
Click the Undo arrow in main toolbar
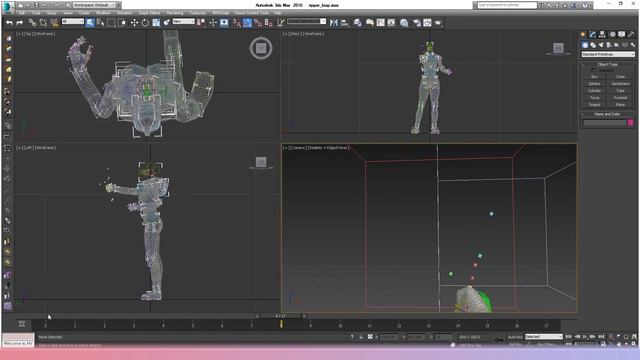coord(9,23)
